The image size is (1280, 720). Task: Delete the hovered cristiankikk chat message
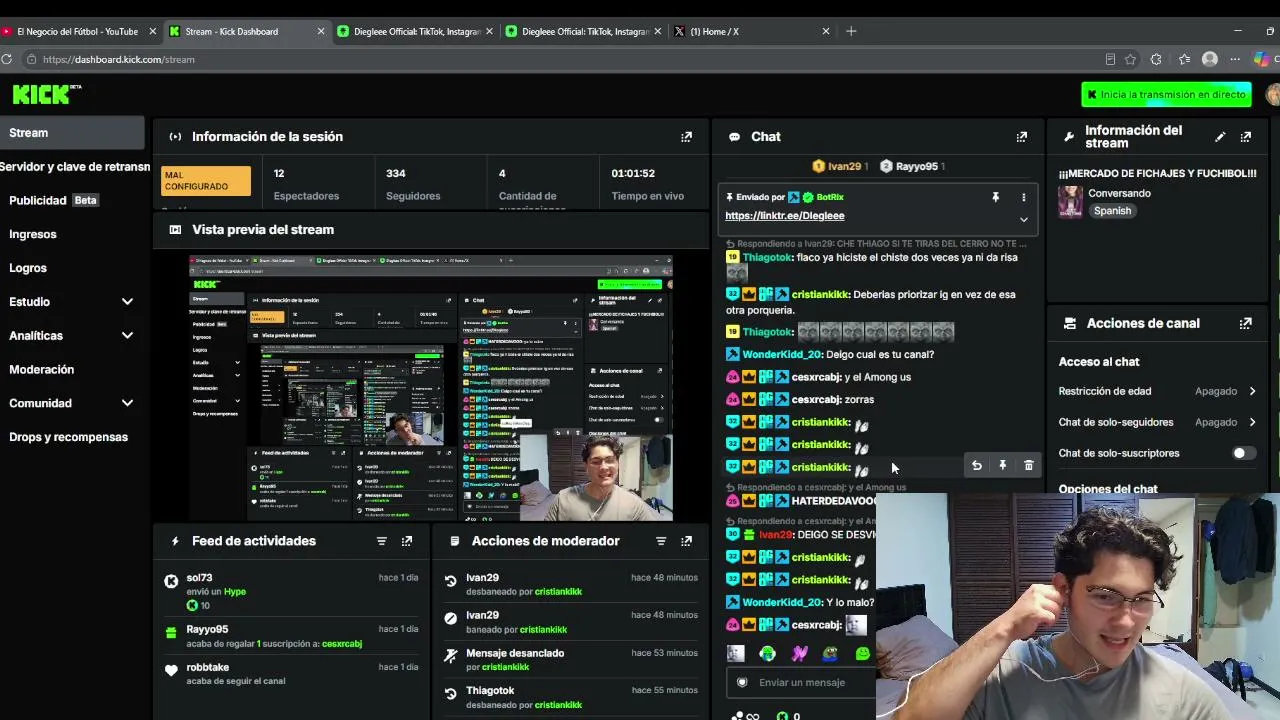click(1028, 466)
